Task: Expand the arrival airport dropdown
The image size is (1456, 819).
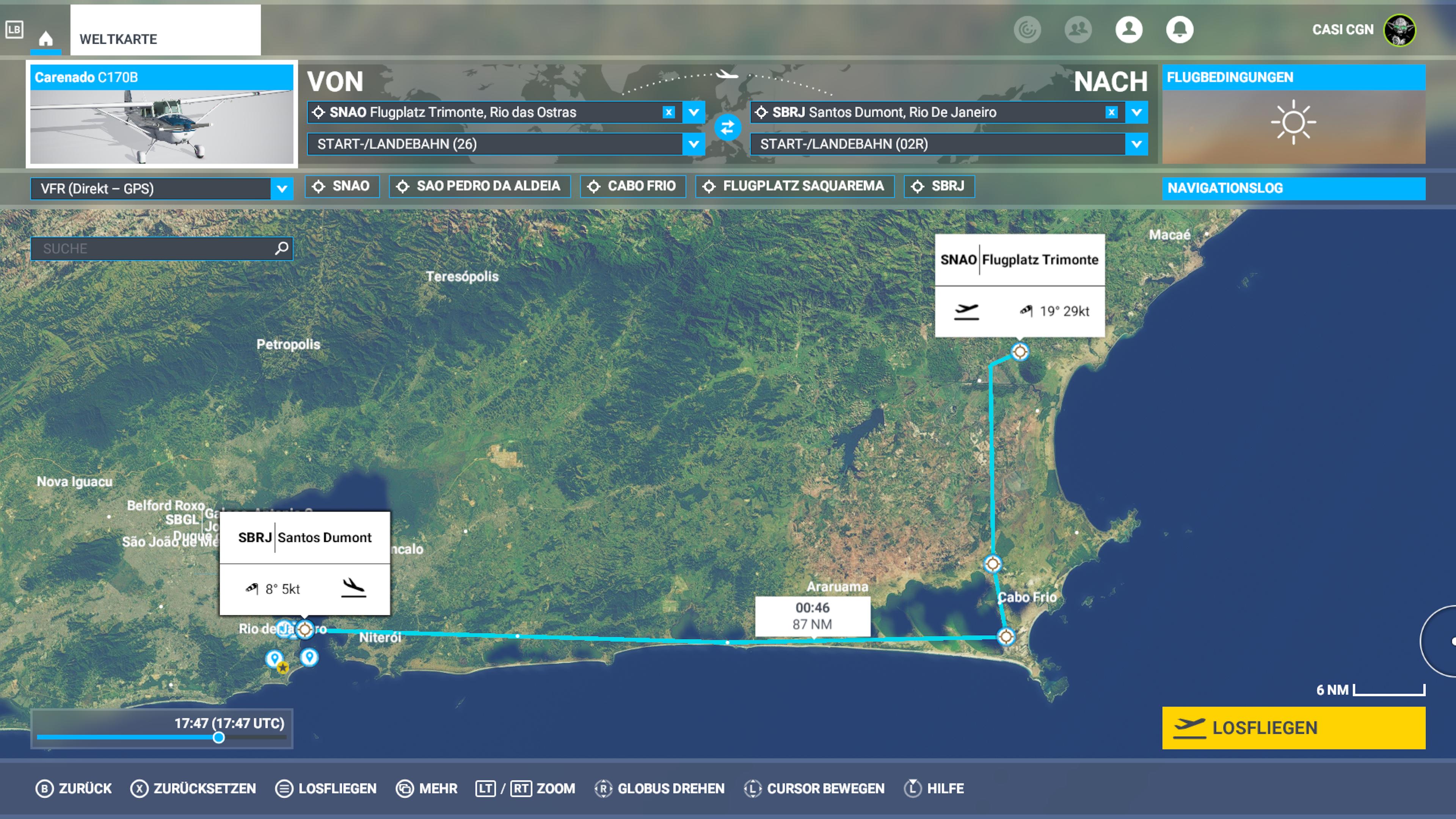Action: [x=1136, y=112]
